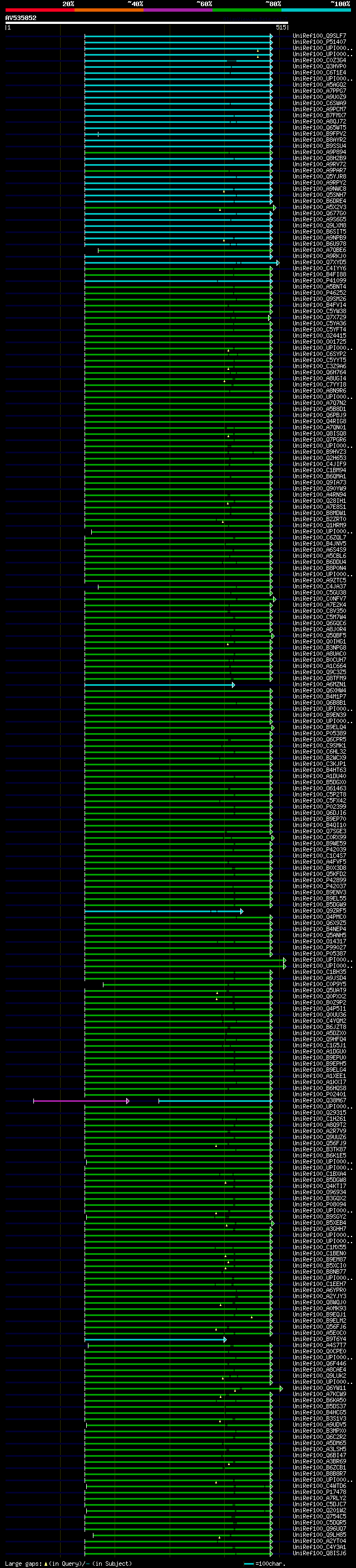
Task: Select hit label UniRef100_C6T1E4
Action: 319,72
